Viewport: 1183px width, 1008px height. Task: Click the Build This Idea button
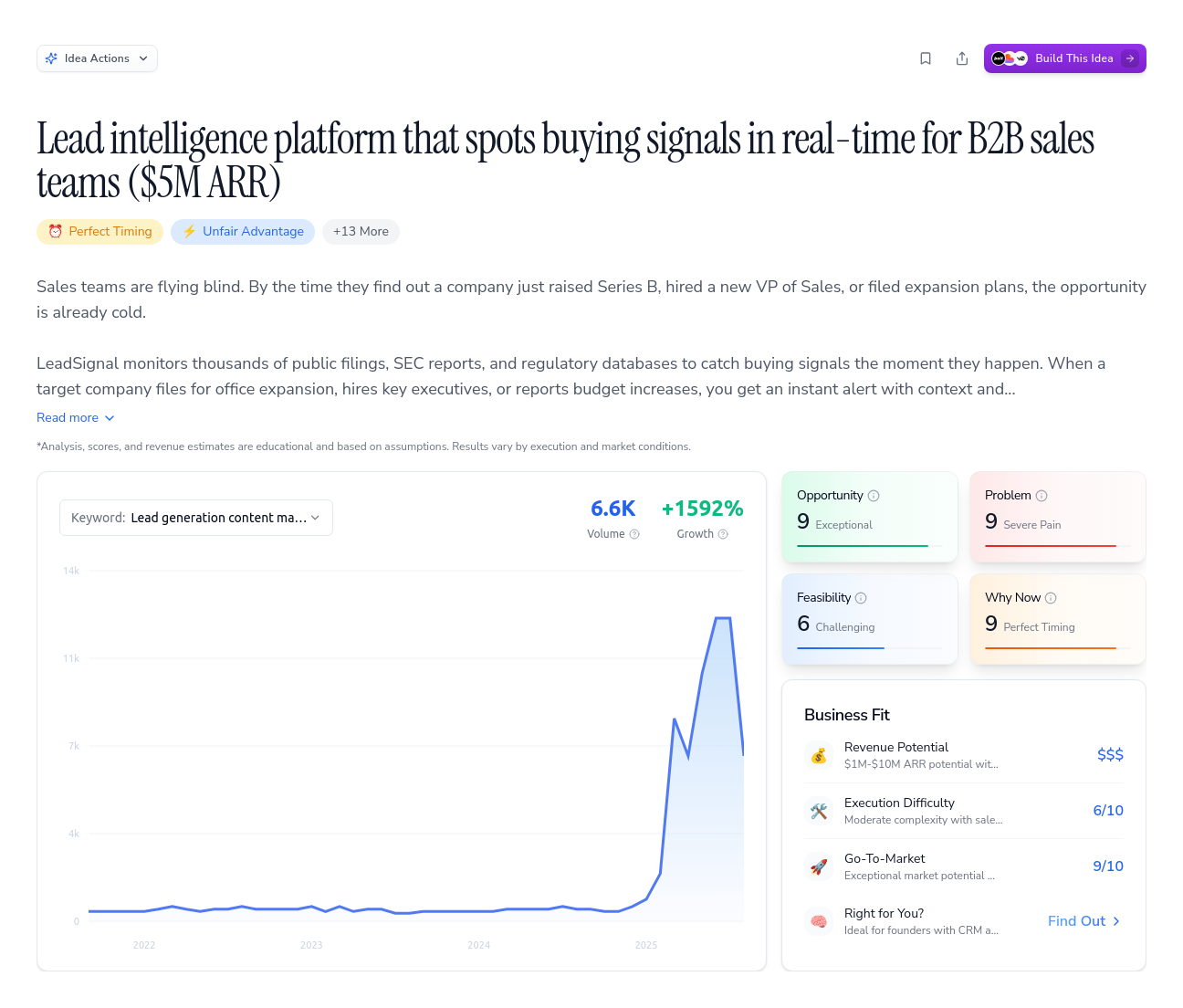click(x=1064, y=58)
